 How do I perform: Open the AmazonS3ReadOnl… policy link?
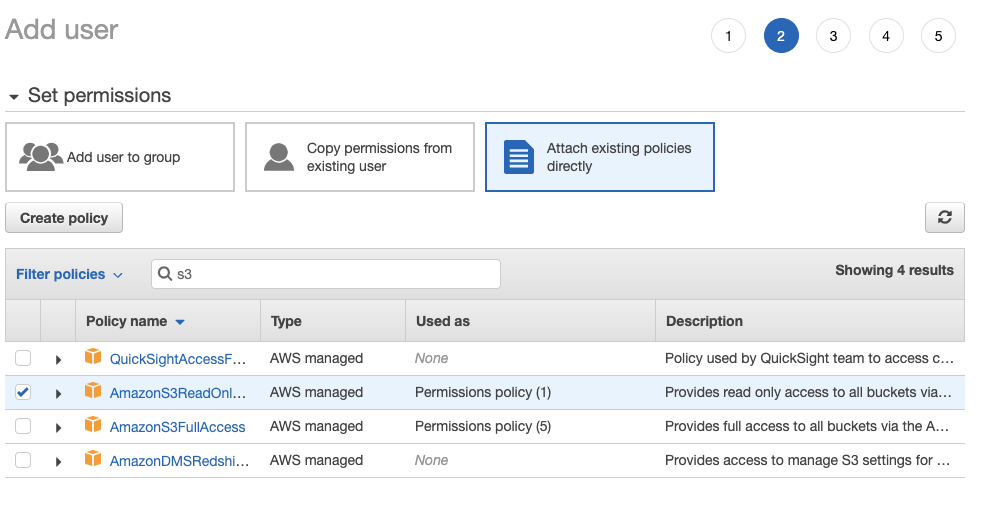[178, 393]
